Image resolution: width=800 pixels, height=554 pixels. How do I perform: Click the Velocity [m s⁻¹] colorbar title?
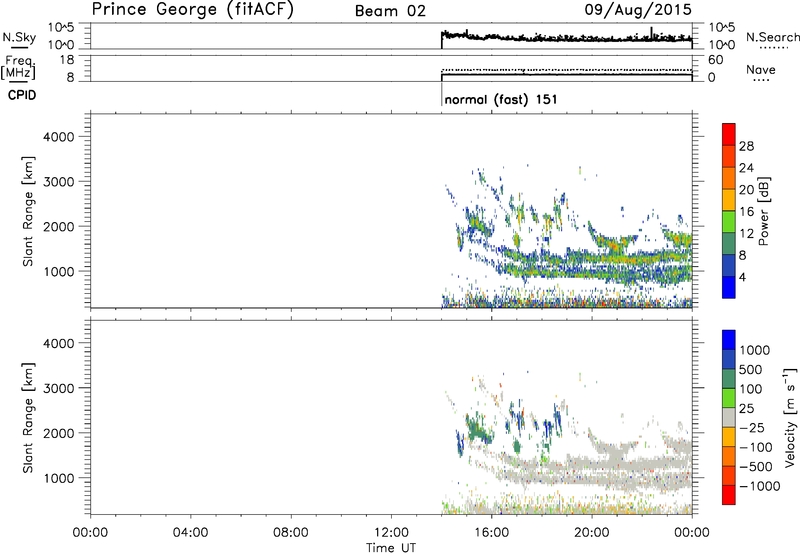(790, 417)
